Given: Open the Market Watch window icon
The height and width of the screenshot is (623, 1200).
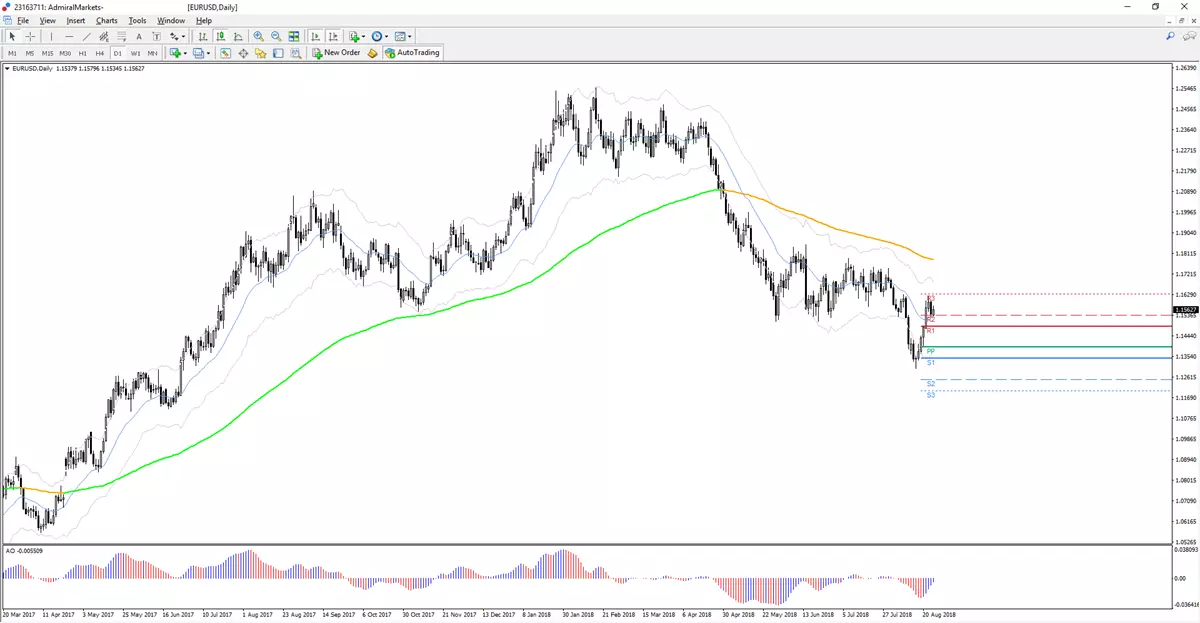Looking at the screenshot, I should (x=225, y=53).
